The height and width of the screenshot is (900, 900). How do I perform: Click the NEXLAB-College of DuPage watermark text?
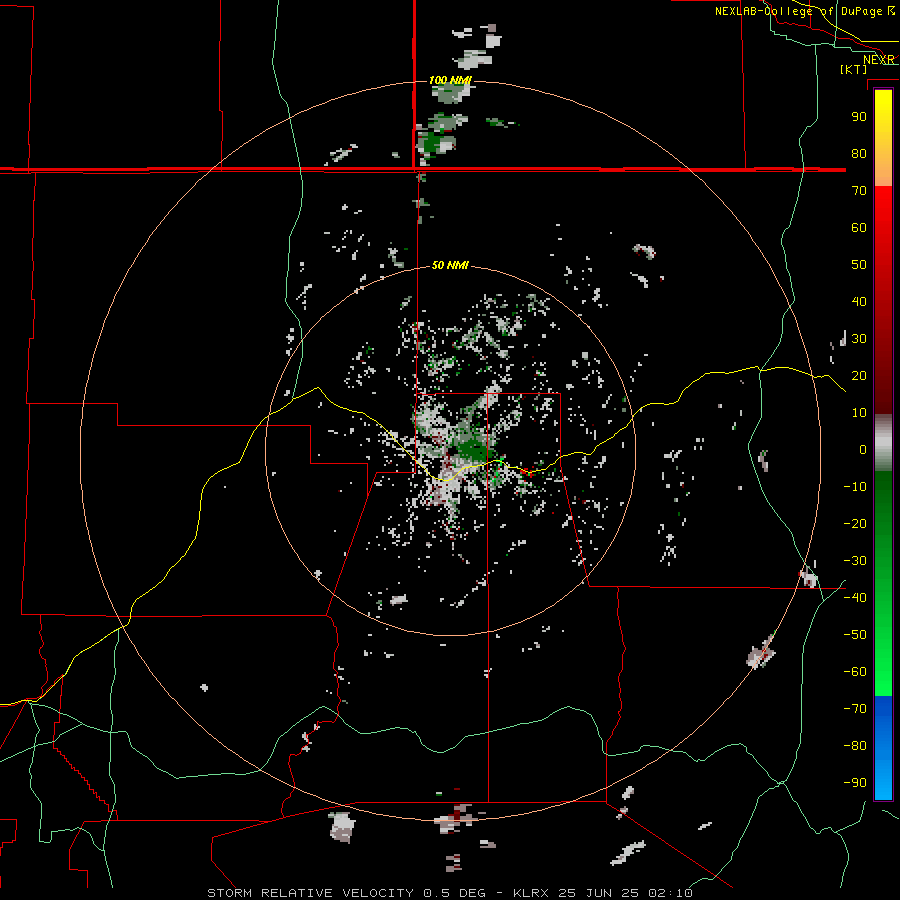[805, 11]
